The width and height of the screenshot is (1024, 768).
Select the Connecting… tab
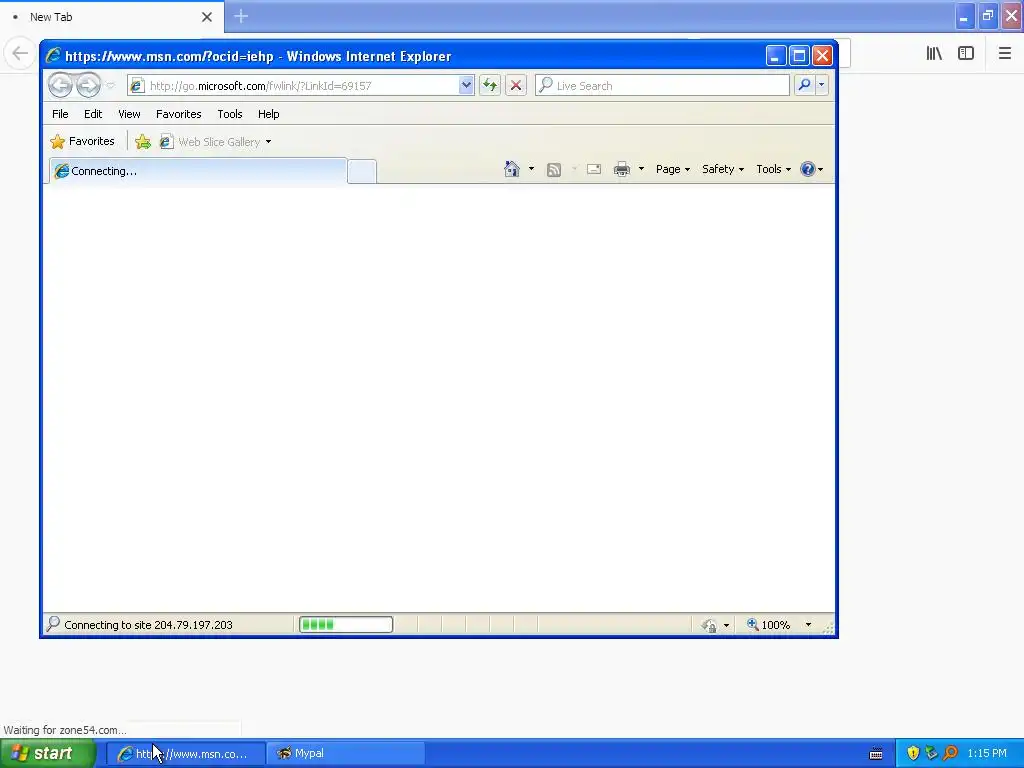198,171
